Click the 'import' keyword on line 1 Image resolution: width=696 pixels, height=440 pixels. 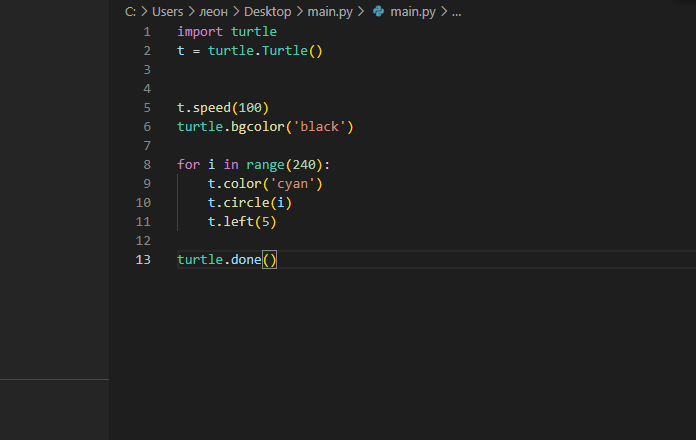(200, 32)
